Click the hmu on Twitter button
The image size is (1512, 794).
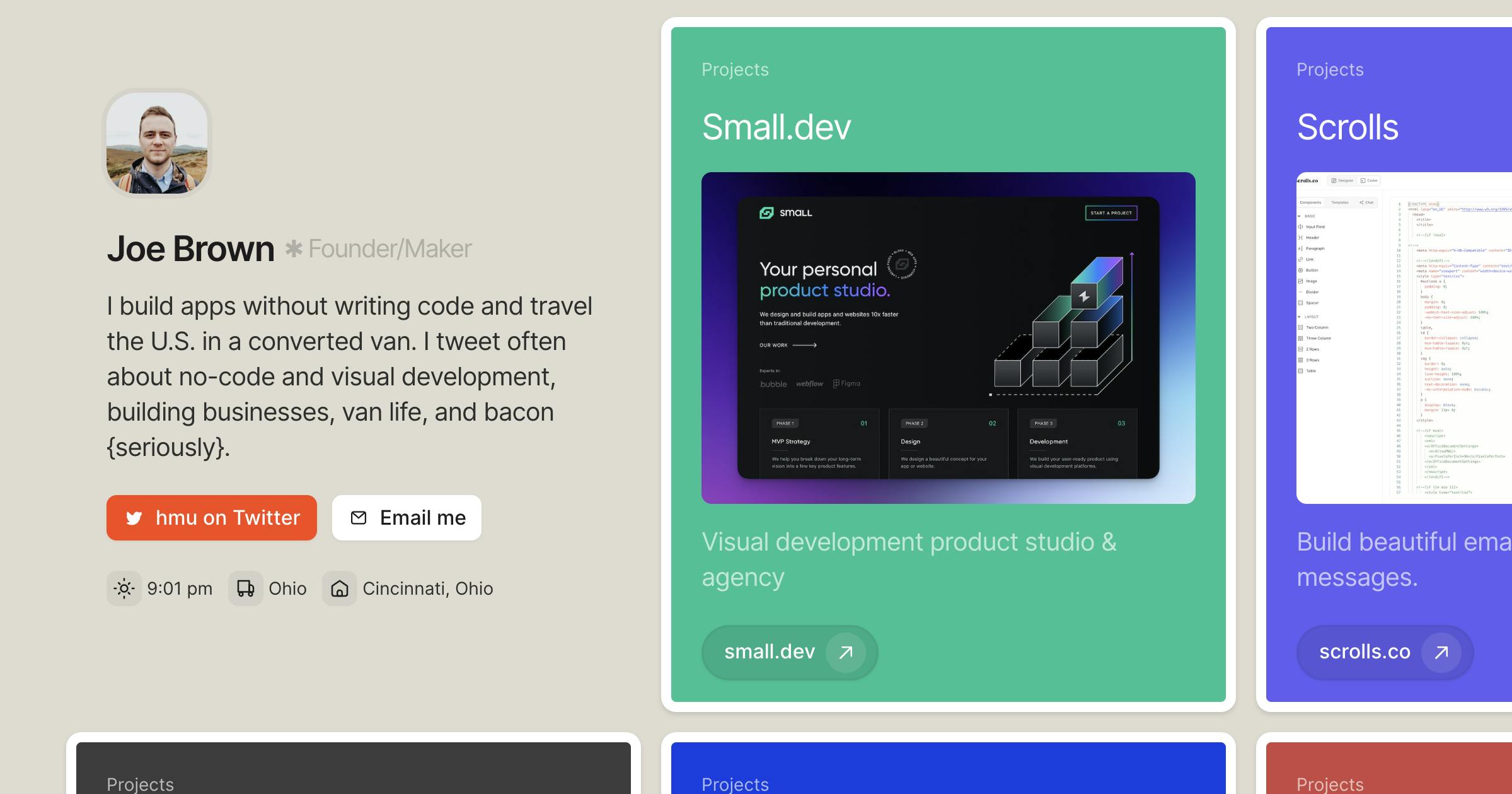pyautogui.click(x=211, y=518)
